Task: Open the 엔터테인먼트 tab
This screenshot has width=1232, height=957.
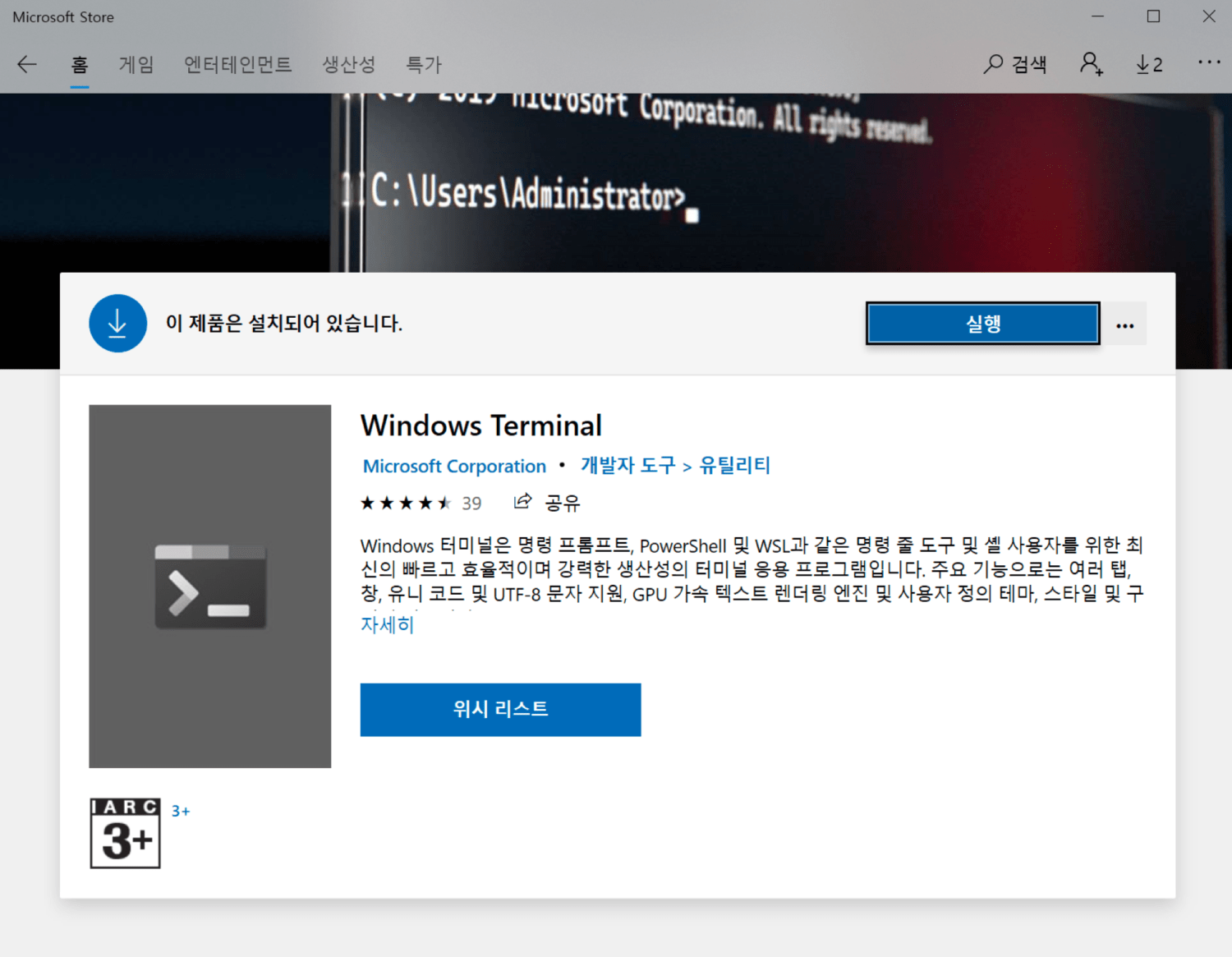Action: pos(238,65)
